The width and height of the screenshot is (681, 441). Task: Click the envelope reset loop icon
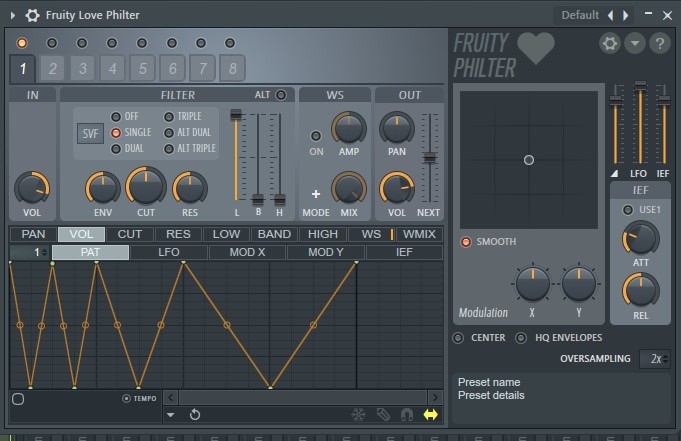pos(195,414)
